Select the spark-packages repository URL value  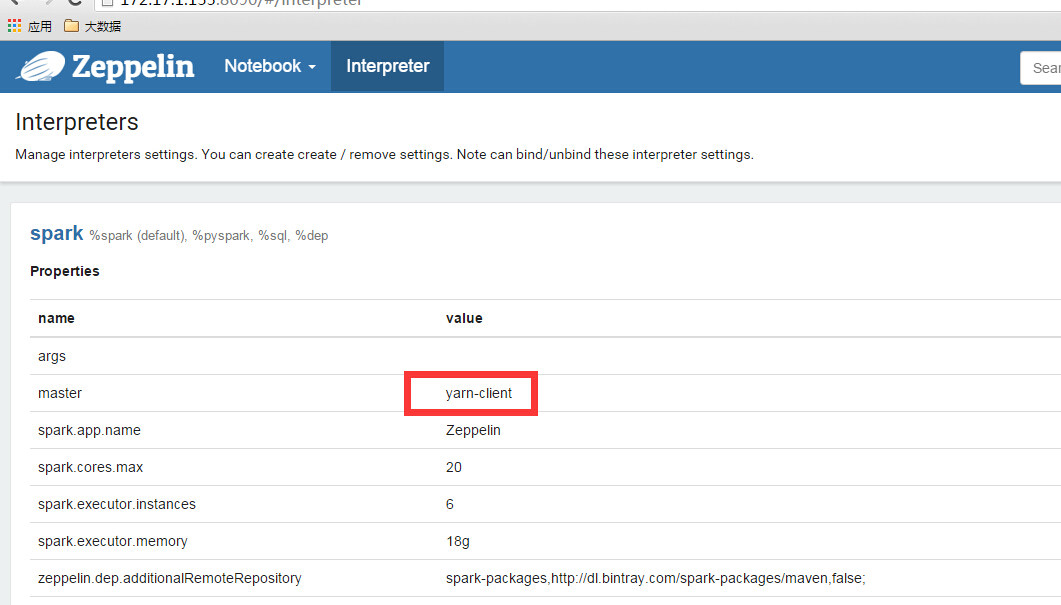click(x=656, y=579)
